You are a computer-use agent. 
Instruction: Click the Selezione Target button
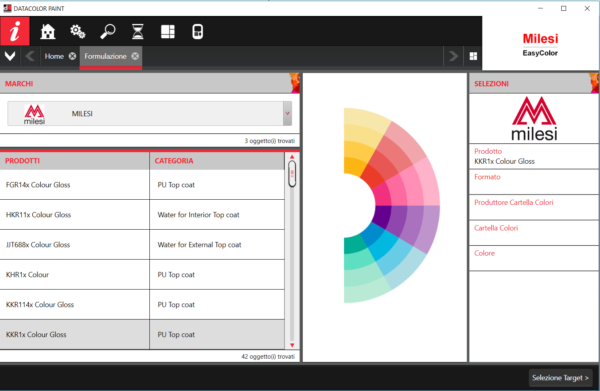click(x=560, y=378)
